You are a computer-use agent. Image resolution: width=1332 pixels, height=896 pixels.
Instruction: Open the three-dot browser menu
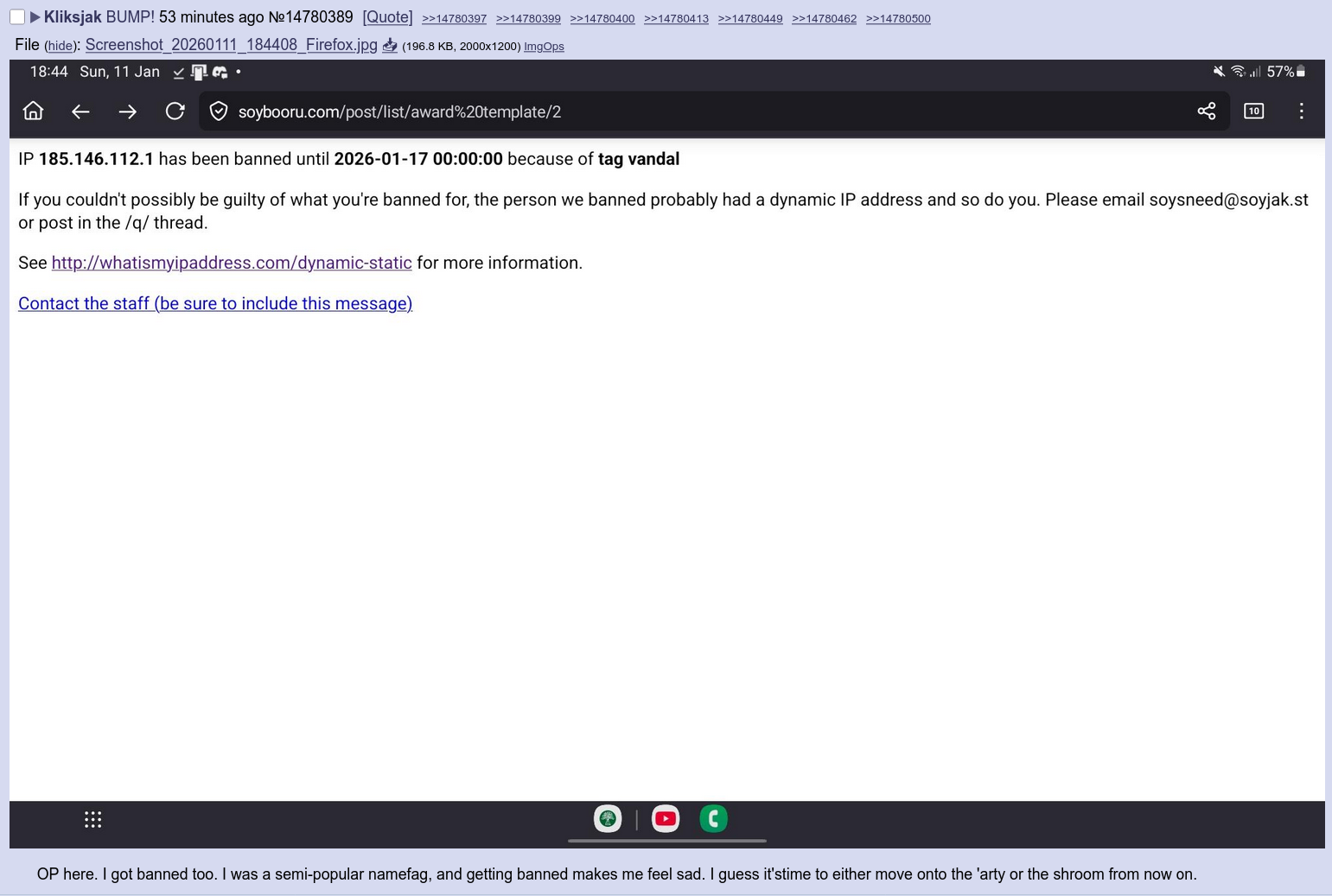pos(1301,111)
